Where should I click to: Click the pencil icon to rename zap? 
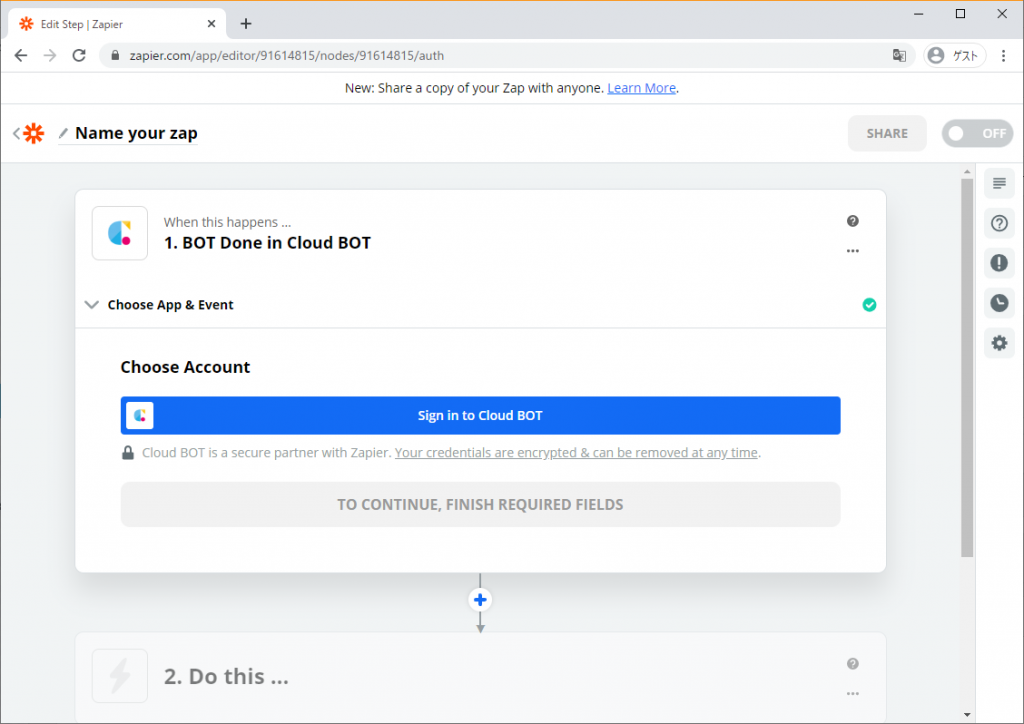pos(63,133)
